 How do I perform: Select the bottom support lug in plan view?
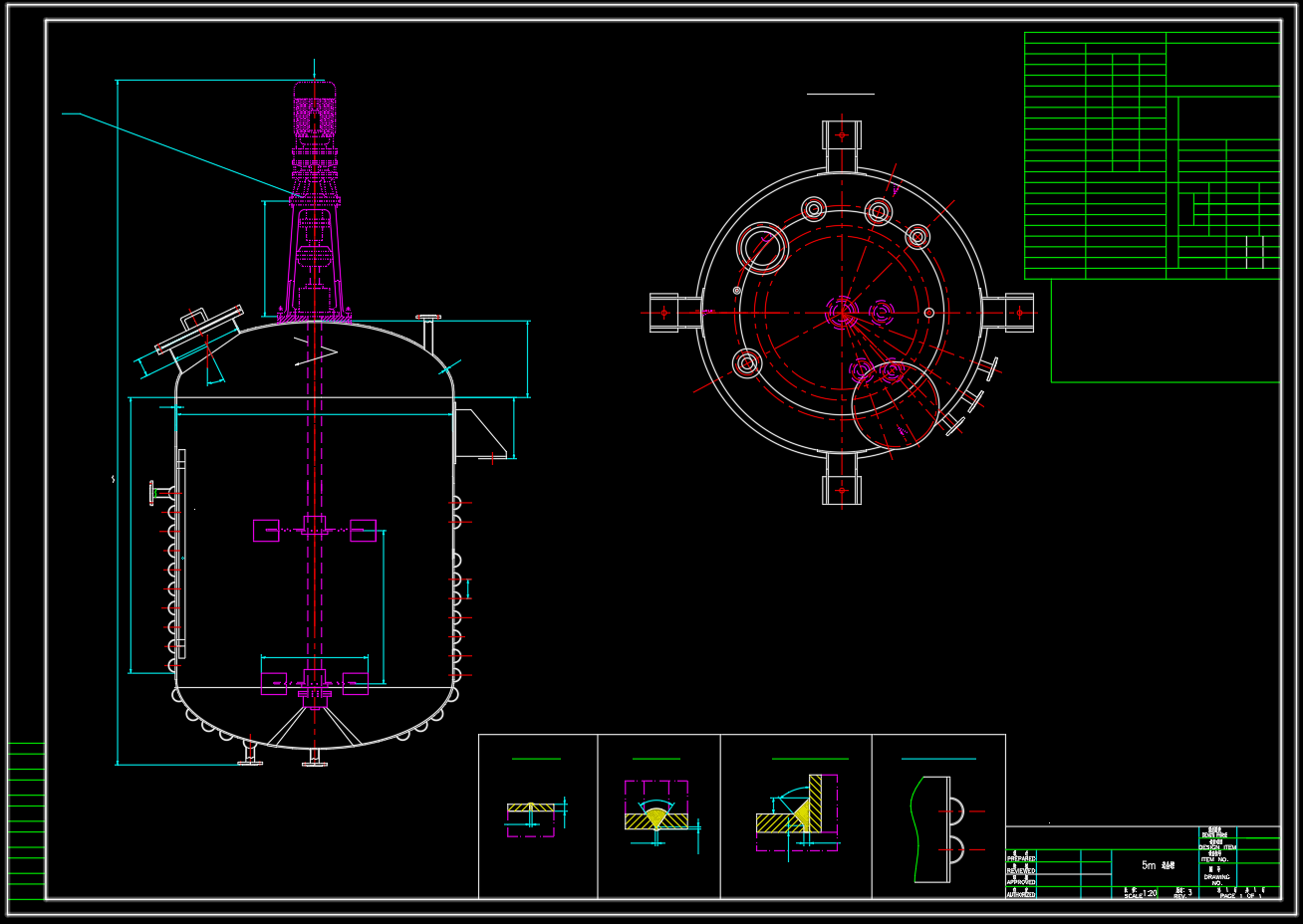tap(842, 489)
